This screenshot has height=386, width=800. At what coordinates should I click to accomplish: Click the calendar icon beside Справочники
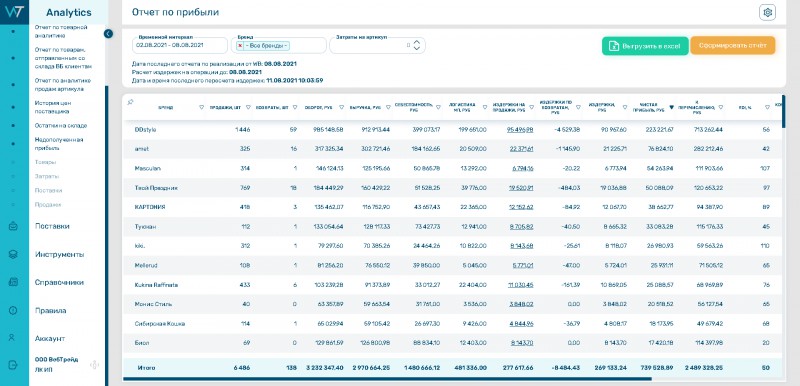[x=13, y=282]
